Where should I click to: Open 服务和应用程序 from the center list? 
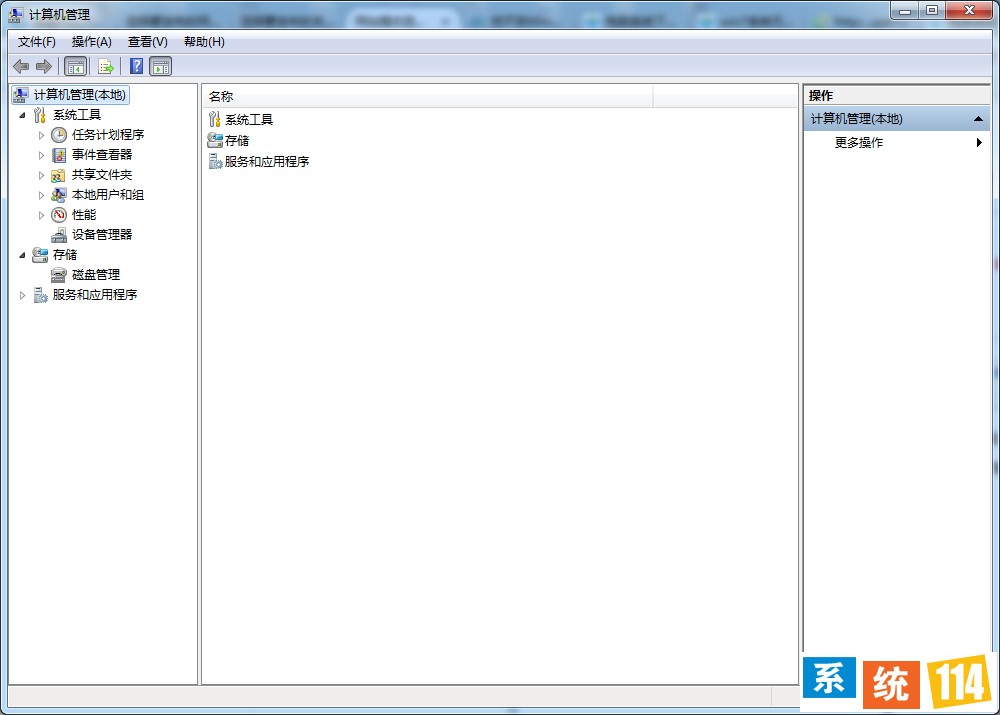tap(266, 162)
